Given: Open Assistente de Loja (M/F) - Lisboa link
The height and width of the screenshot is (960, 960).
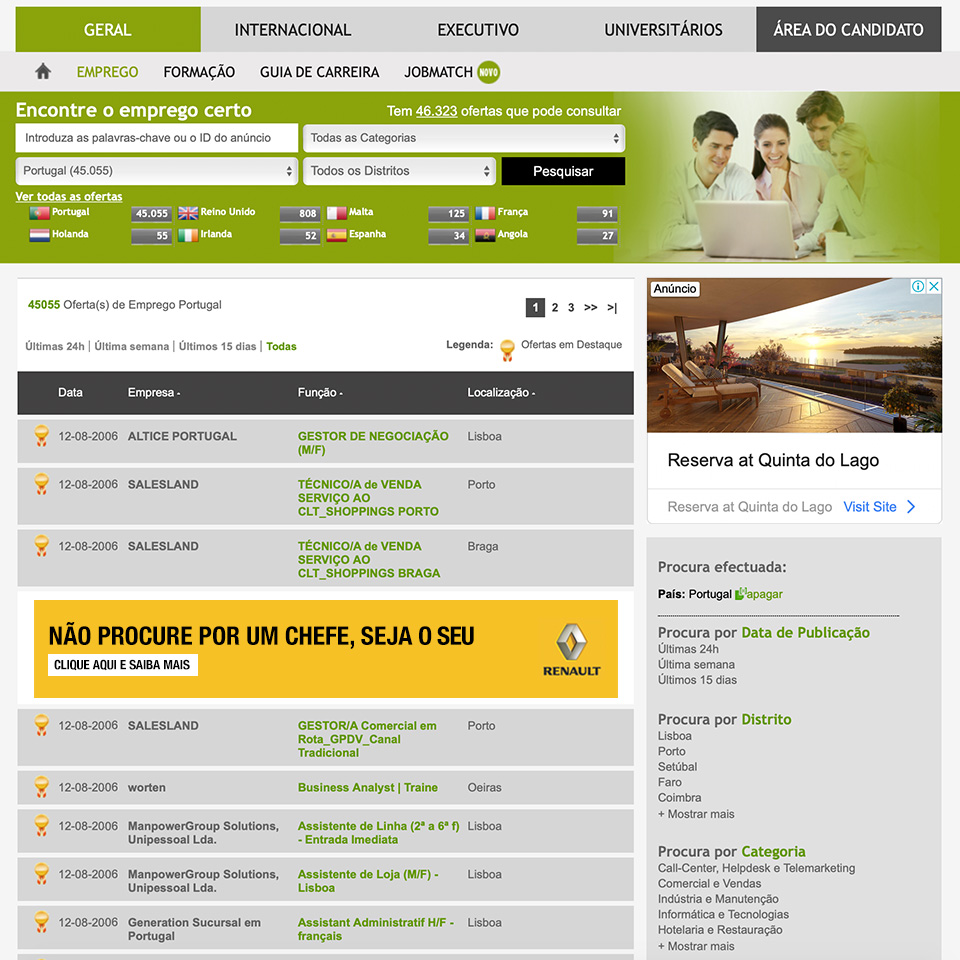Looking at the screenshot, I should click(368, 881).
